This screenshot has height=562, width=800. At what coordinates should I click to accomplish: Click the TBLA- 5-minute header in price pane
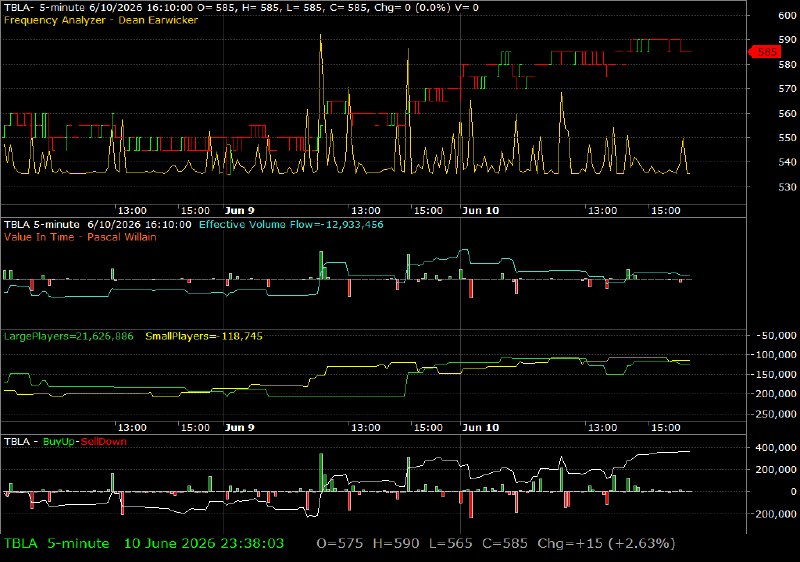(x=44, y=8)
